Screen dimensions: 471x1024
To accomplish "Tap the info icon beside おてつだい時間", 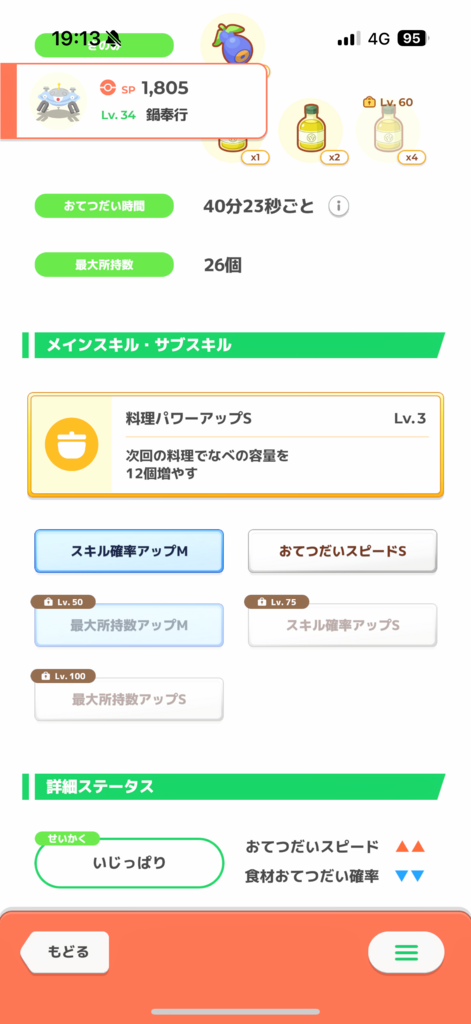I will (338, 207).
